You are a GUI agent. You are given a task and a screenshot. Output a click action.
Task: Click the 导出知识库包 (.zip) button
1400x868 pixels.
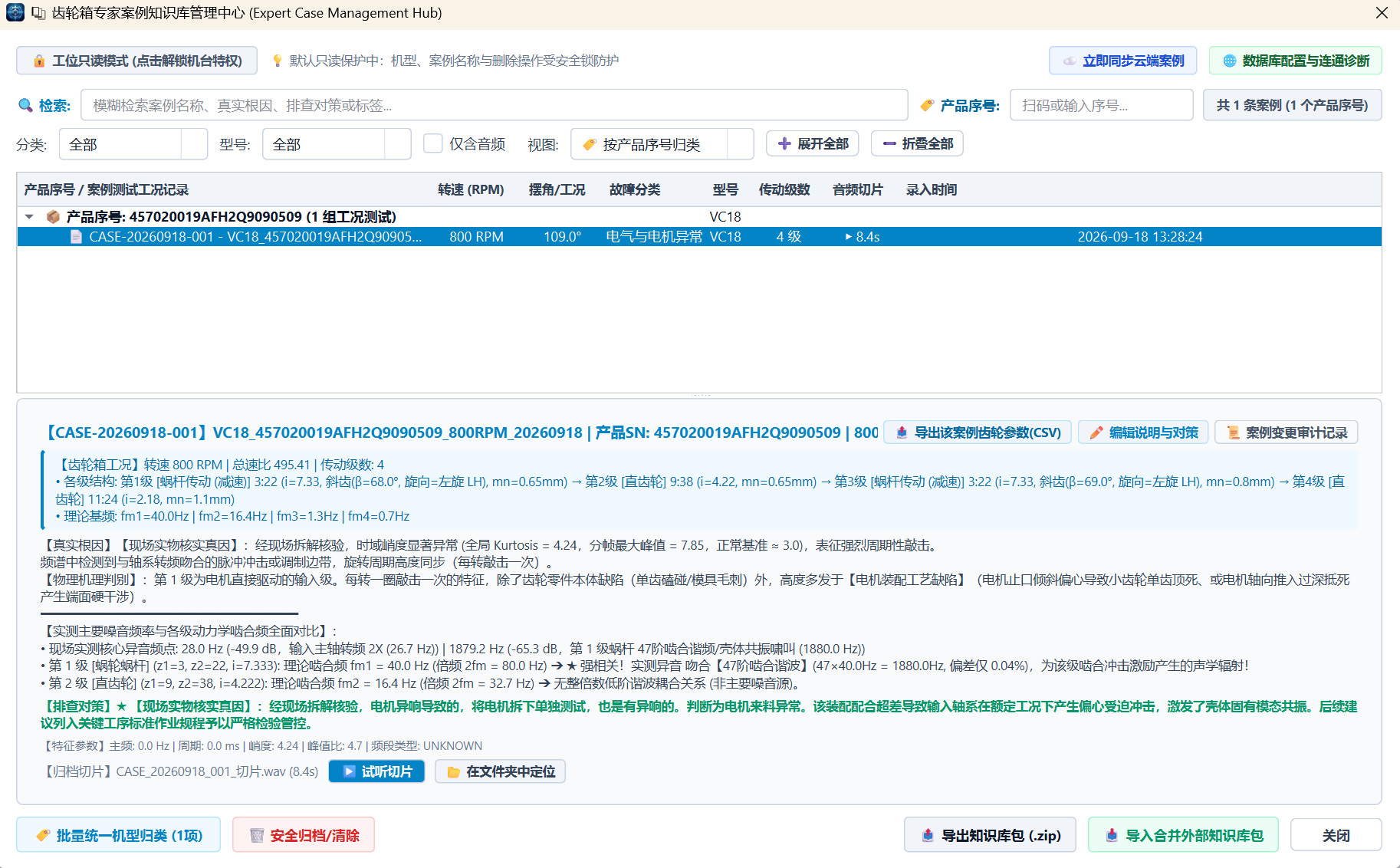(x=990, y=835)
